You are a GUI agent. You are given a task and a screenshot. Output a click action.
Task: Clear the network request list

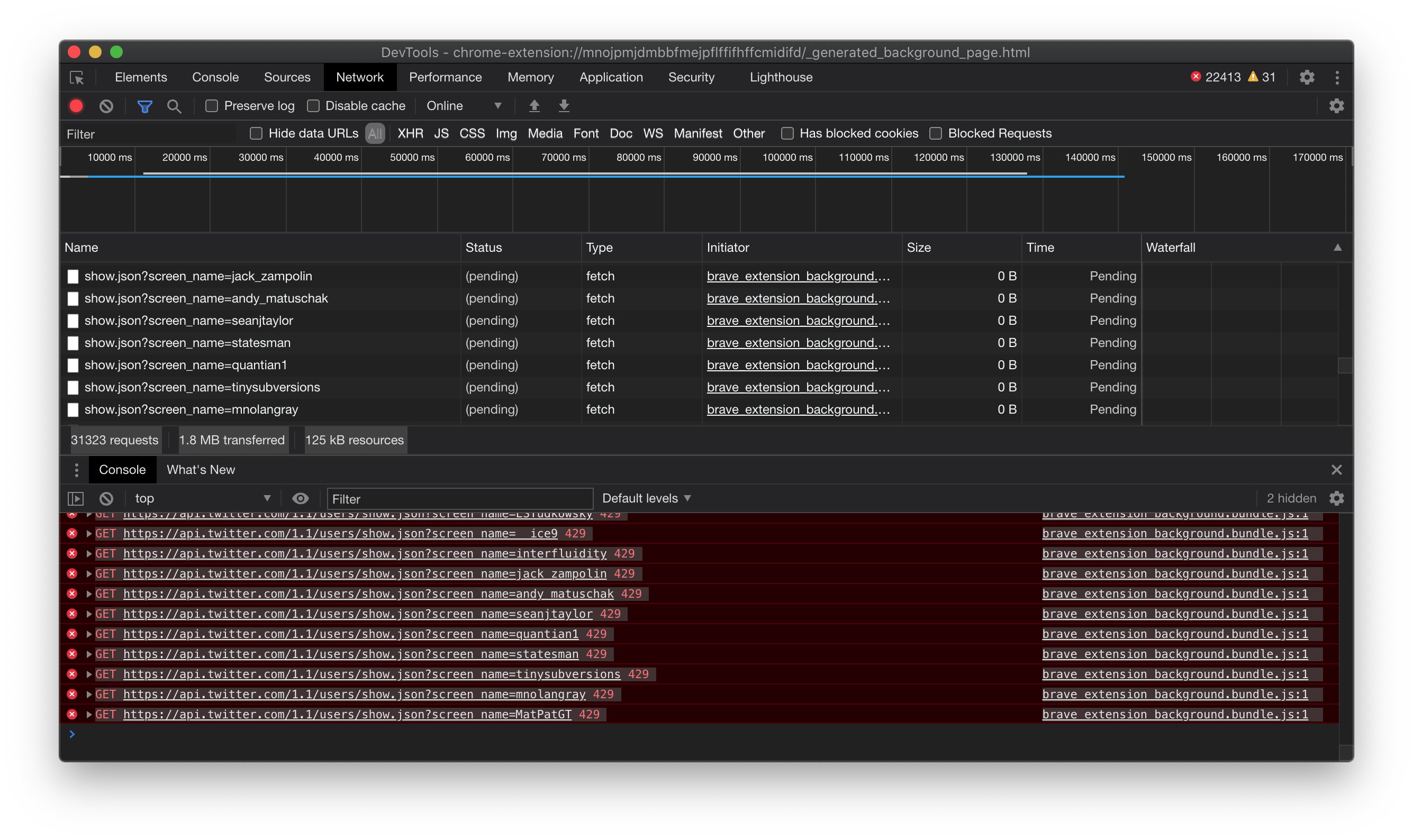coord(105,106)
